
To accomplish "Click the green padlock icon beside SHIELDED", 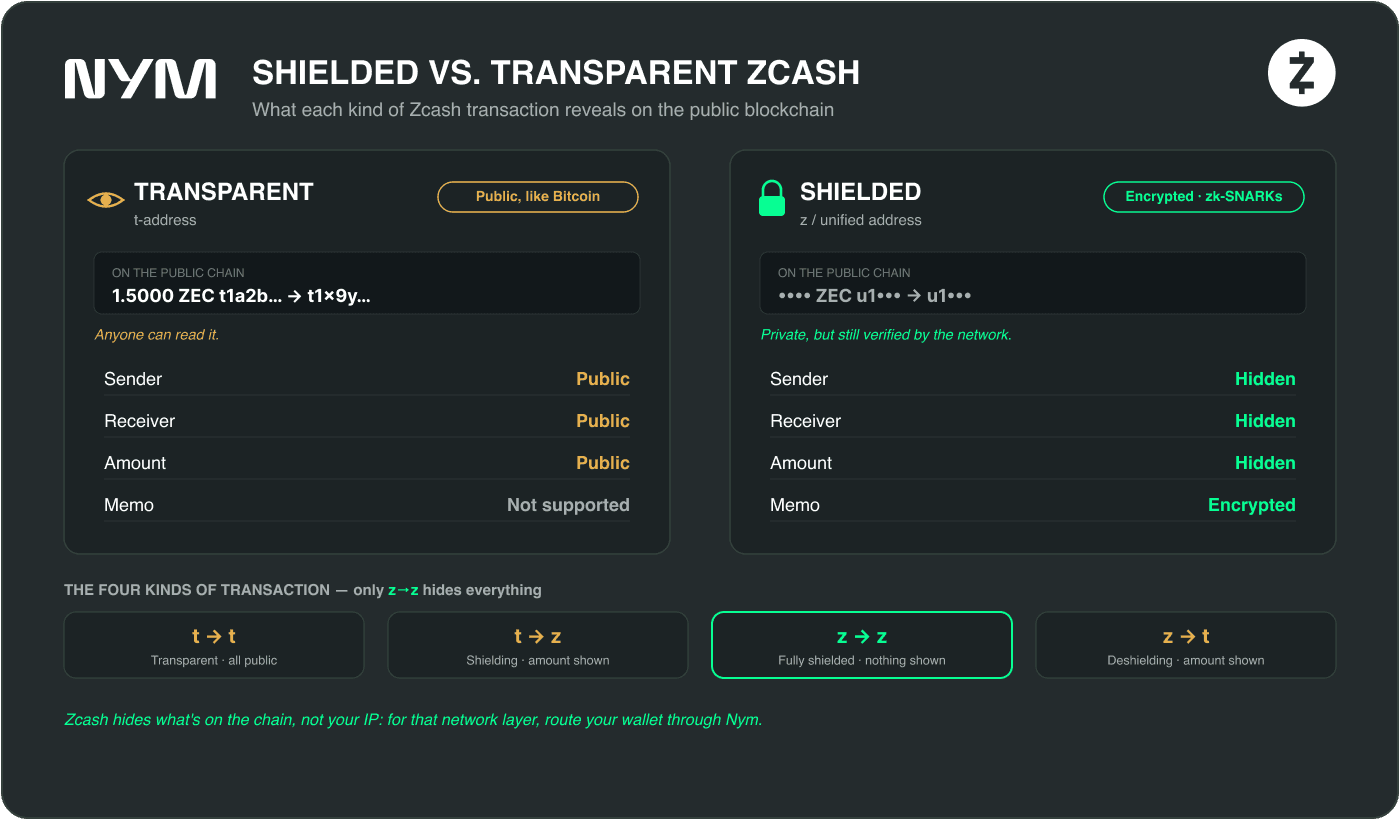I will 772,198.
